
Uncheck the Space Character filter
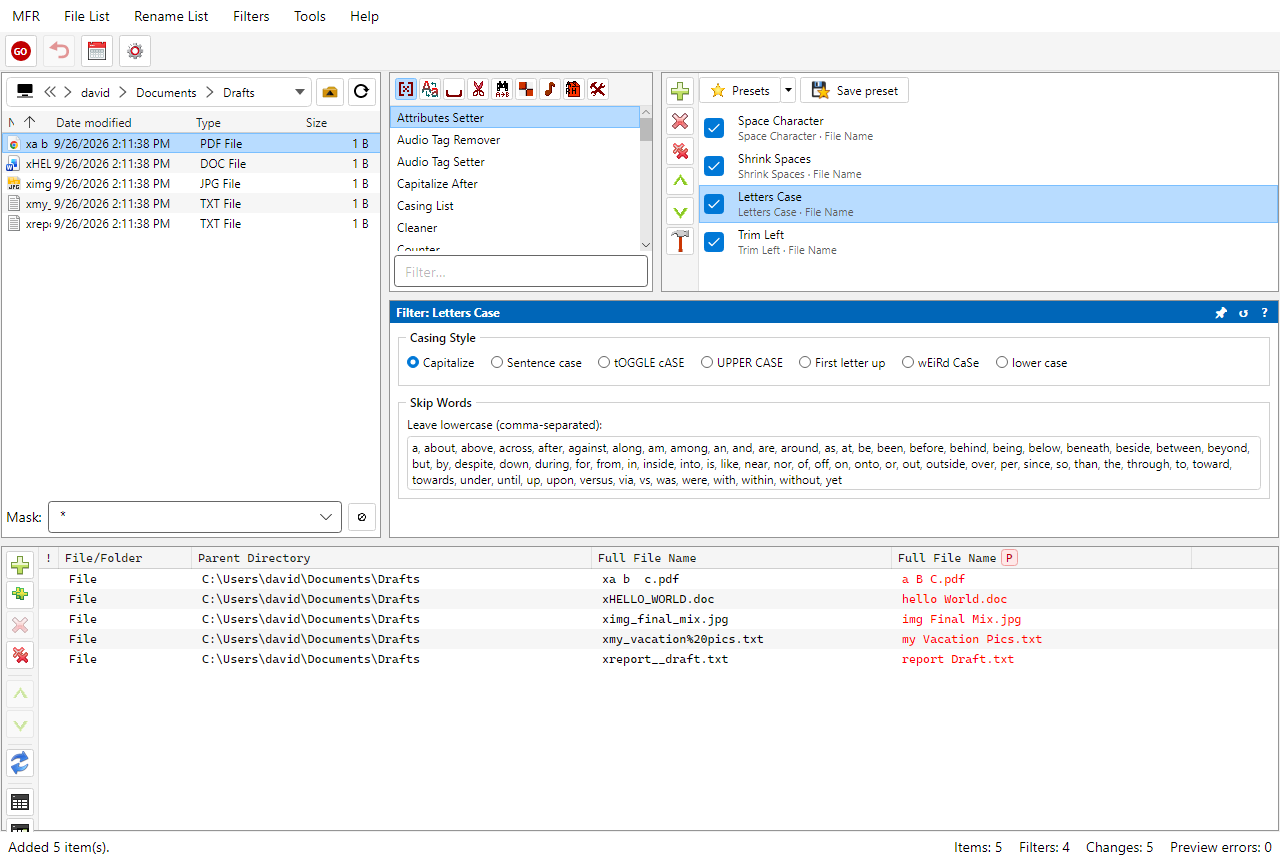(714, 128)
